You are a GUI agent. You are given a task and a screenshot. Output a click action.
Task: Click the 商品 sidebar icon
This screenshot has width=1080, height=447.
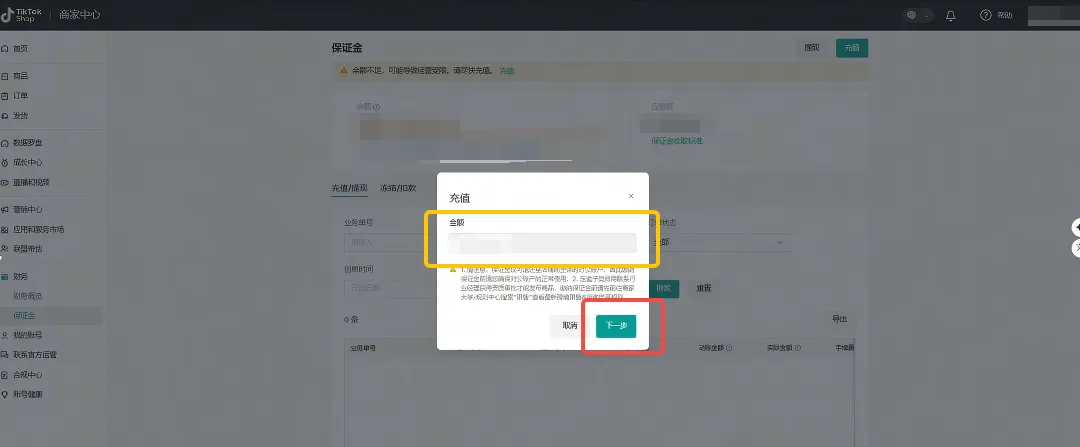[x=5, y=76]
